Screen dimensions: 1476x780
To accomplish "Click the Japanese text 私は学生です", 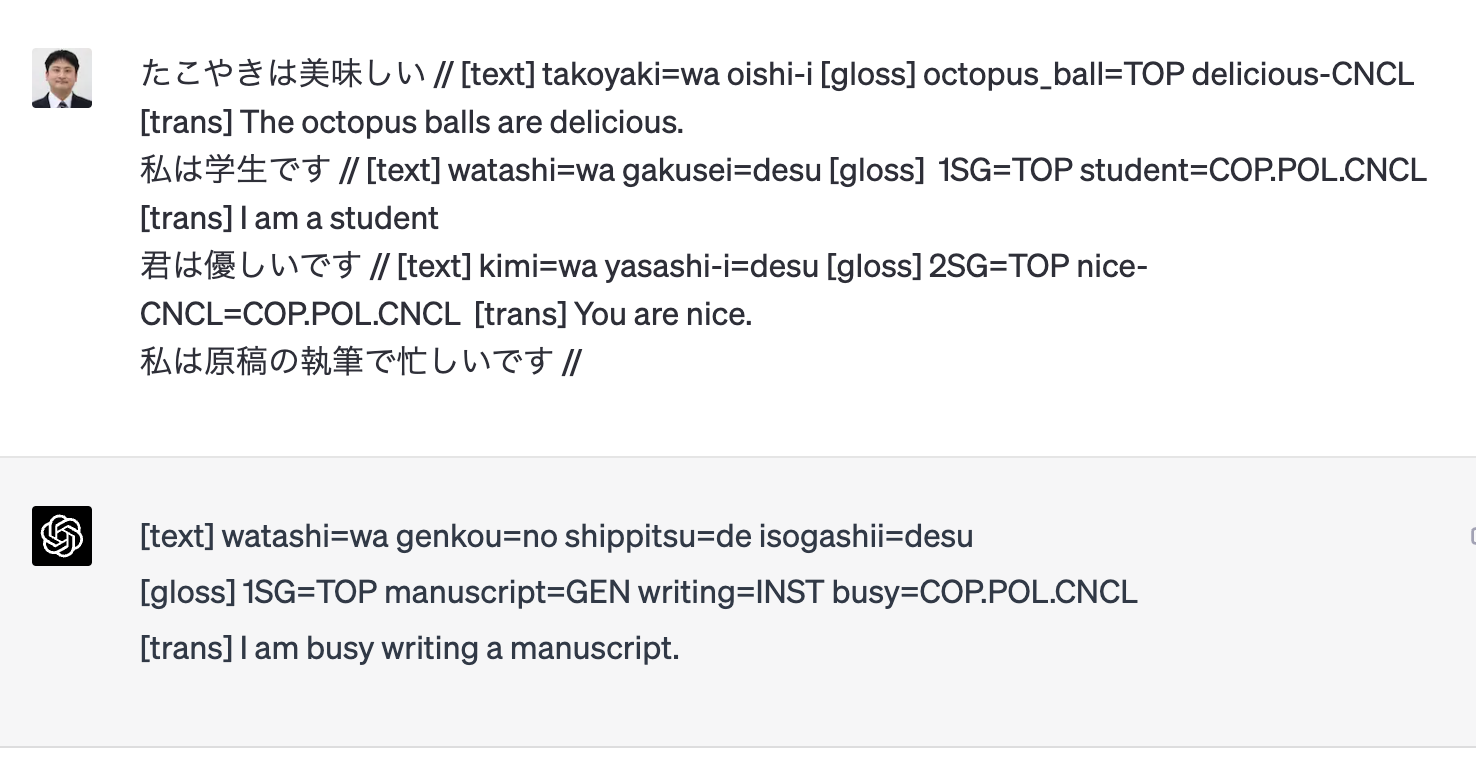I will pyautogui.click(x=235, y=170).
